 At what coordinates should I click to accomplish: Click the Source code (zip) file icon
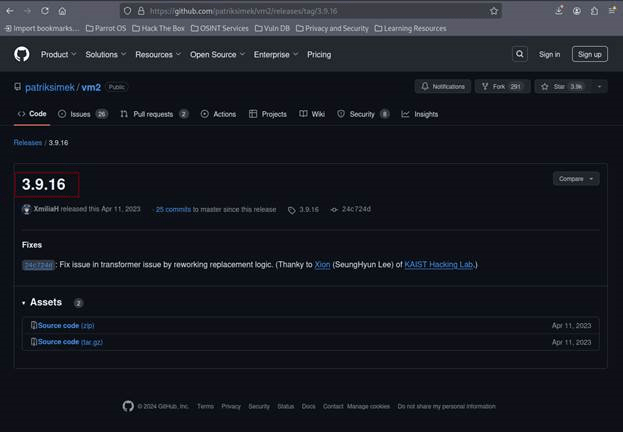34,325
